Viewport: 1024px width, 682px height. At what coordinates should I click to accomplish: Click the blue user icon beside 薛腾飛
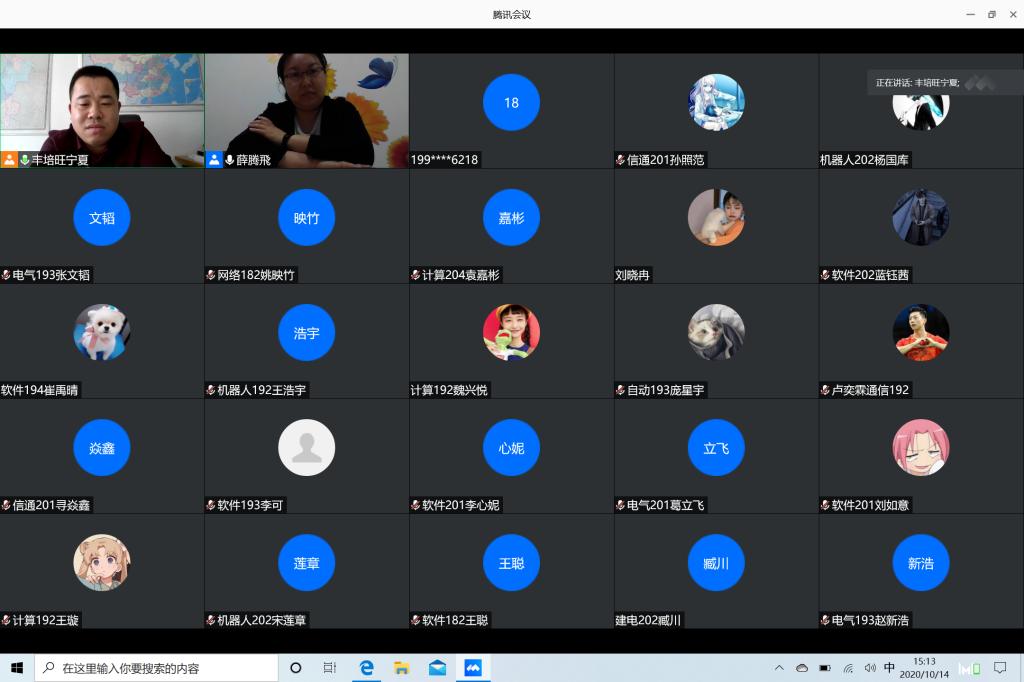214,160
